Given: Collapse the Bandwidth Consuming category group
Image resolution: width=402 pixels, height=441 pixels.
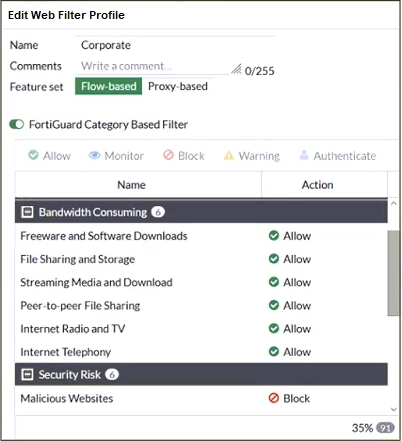Looking at the screenshot, I should (27, 212).
